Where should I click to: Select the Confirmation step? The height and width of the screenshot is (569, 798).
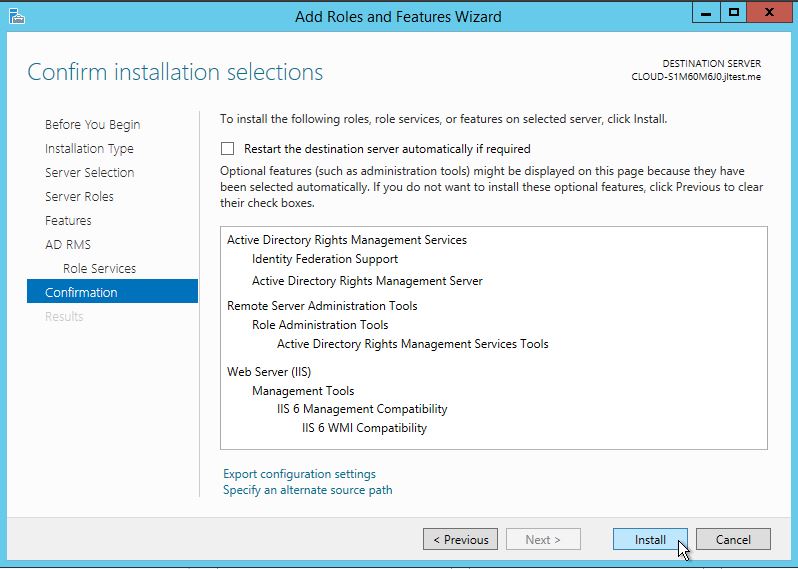coord(112,291)
